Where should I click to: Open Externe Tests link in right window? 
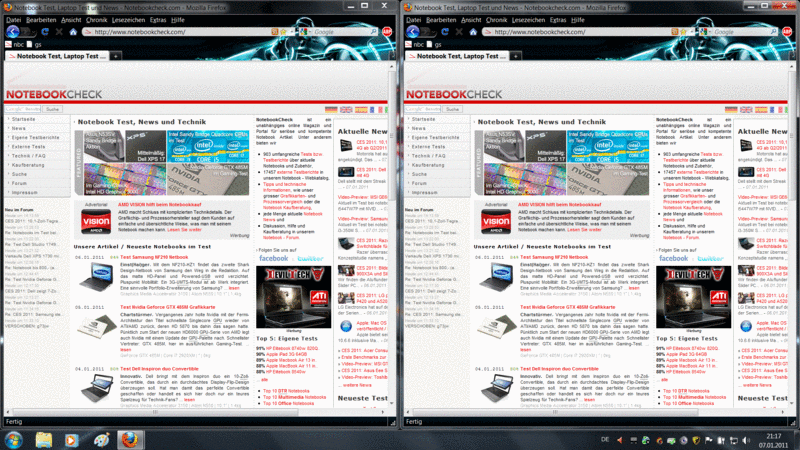[x=429, y=146]
